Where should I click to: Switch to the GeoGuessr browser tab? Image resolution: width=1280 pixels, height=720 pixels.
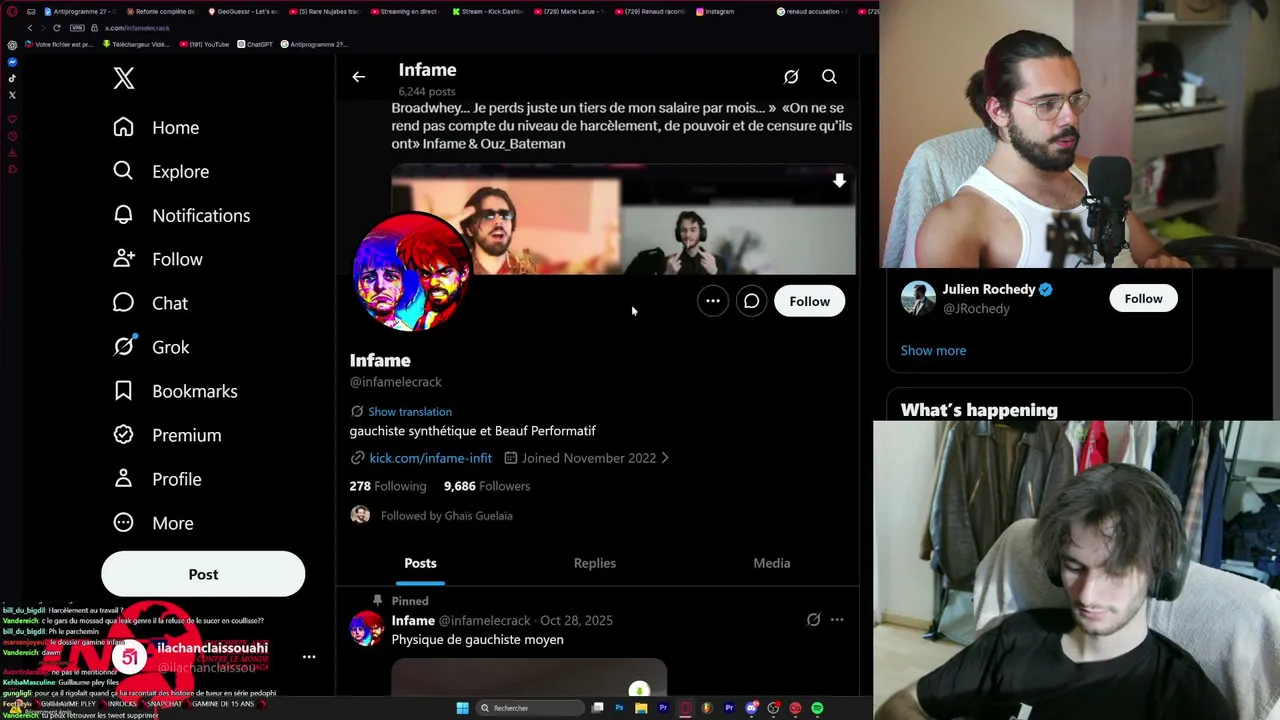tap(243, 11)
